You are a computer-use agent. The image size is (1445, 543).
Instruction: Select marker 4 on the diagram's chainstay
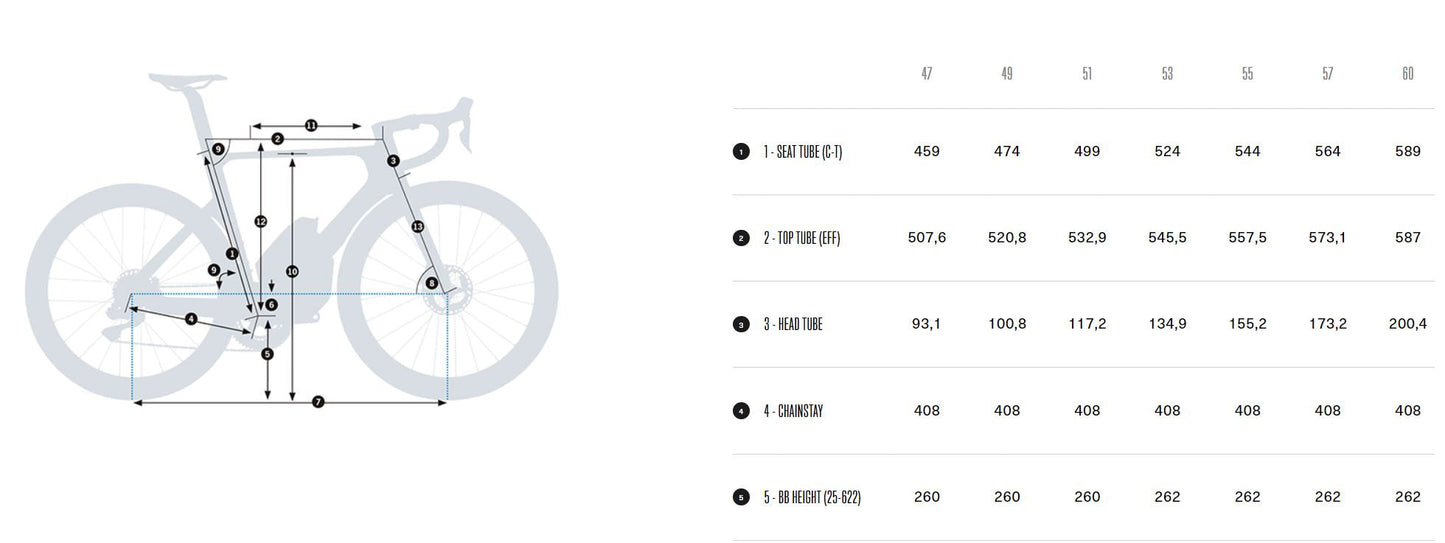tap(191, 320)
